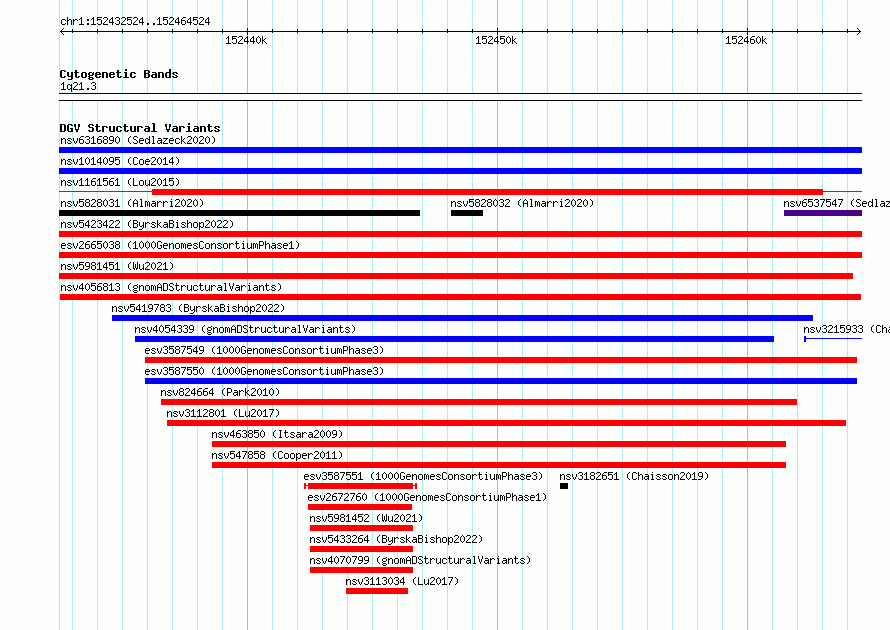Click the red bar of nsv3113034
Image resolution: width=890 pixels, height=630 pixels.
(377, 591)
